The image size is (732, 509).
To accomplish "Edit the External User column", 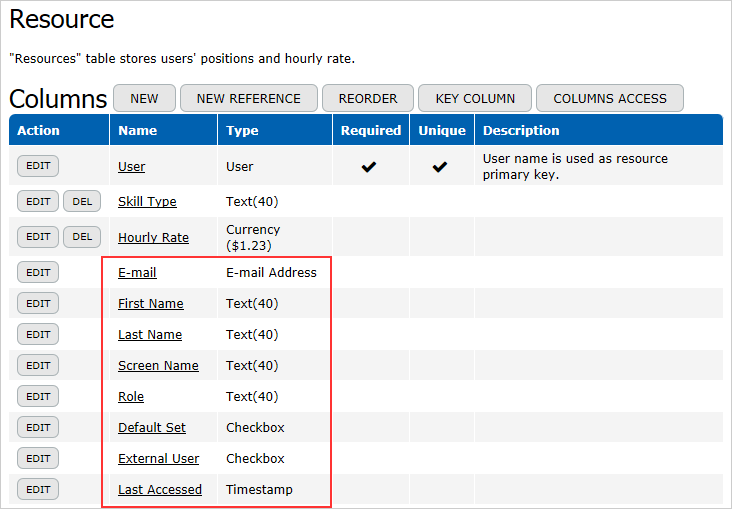I will [38, 458].
